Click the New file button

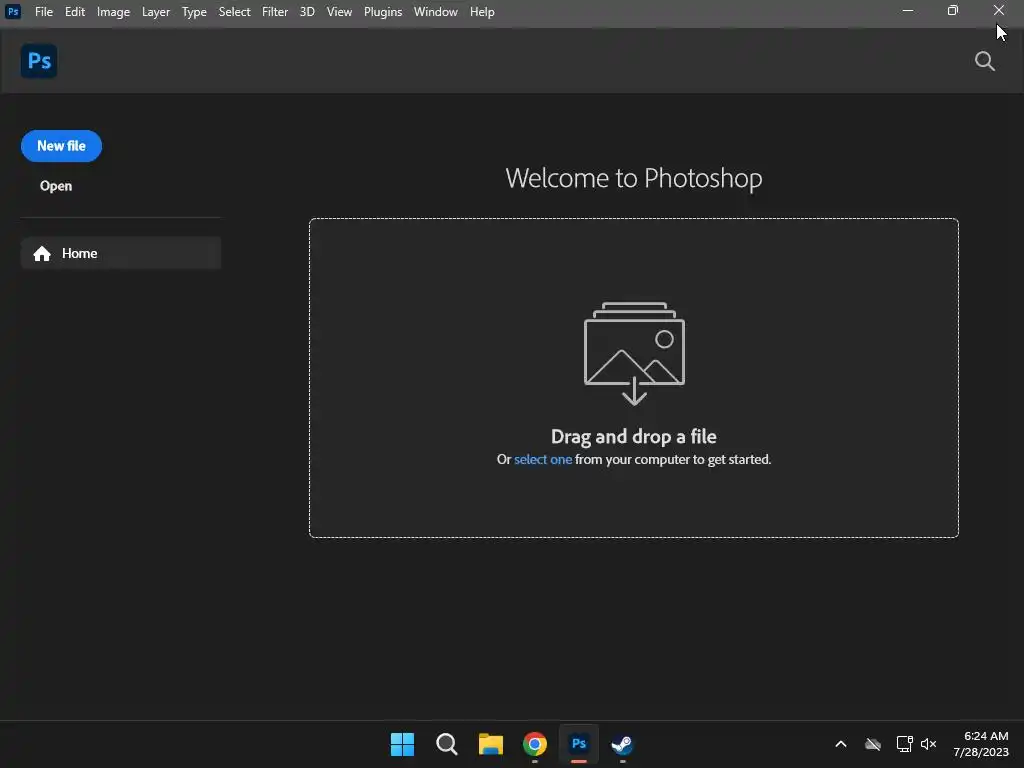point(61,146)
